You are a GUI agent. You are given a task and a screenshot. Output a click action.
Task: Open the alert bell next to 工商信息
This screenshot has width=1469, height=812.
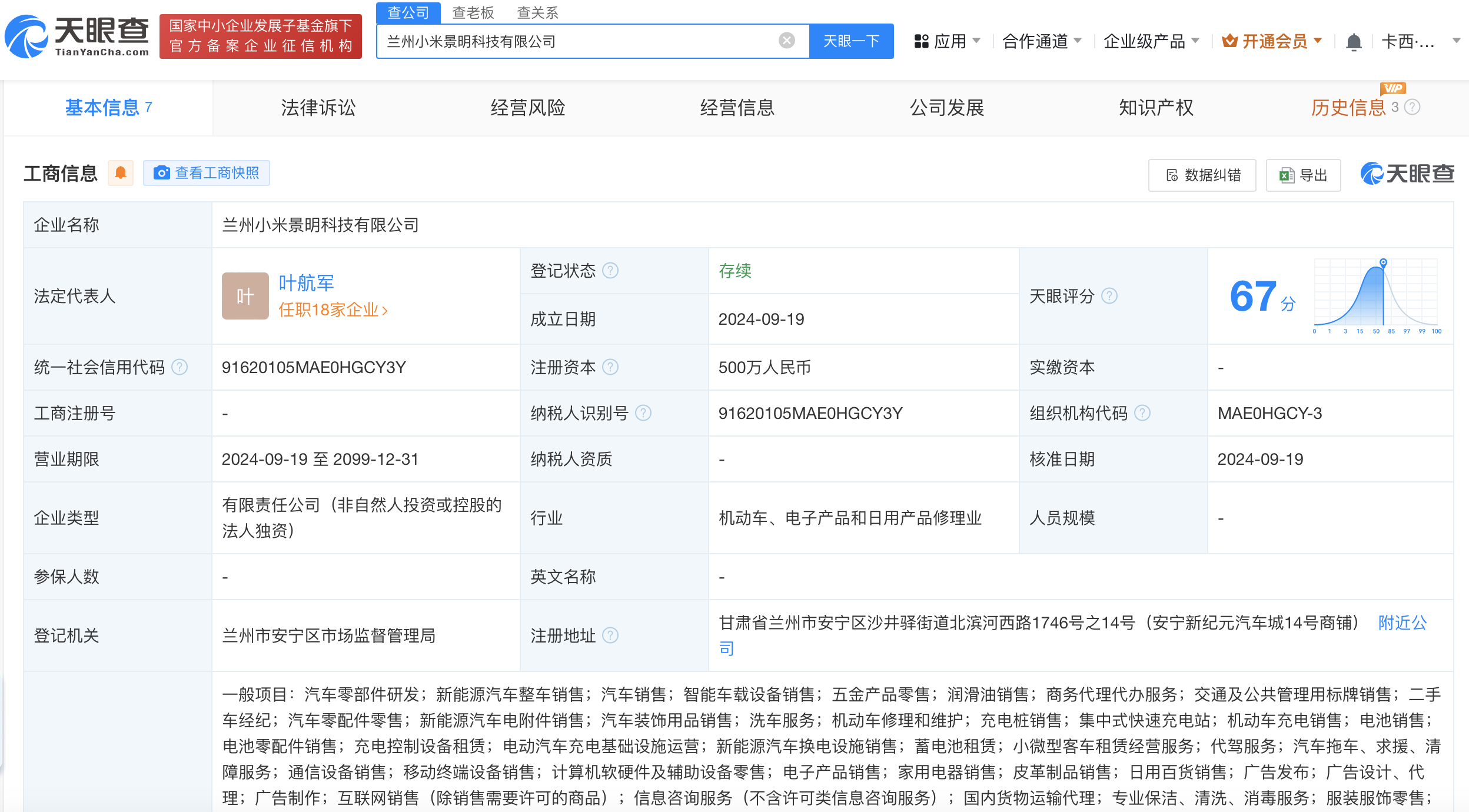coord(121,172)
